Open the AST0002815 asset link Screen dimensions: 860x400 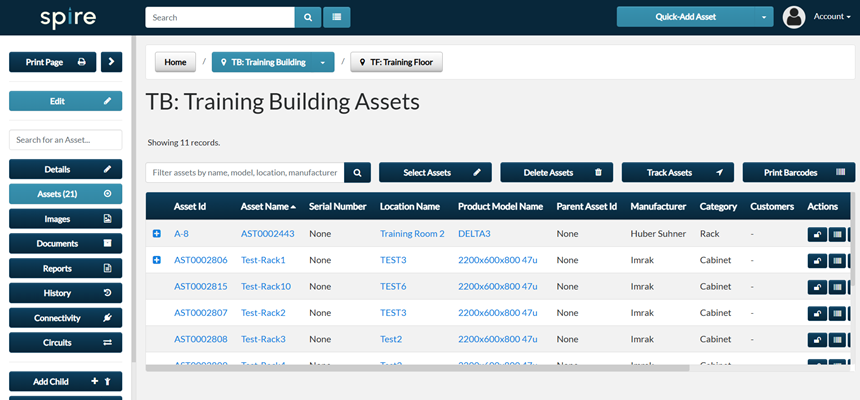point(200,286)
